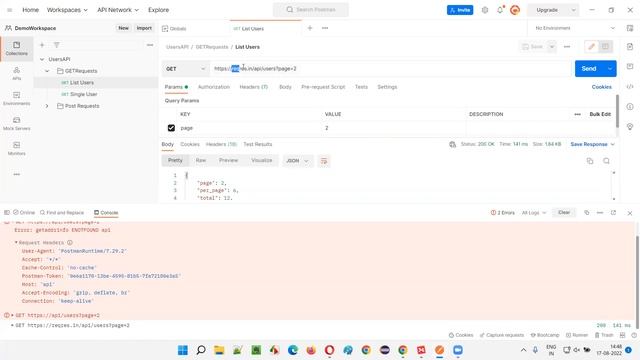The image size is (640, 360).
Task: Switch to the Test Results tab
Action: click(258, 144)
